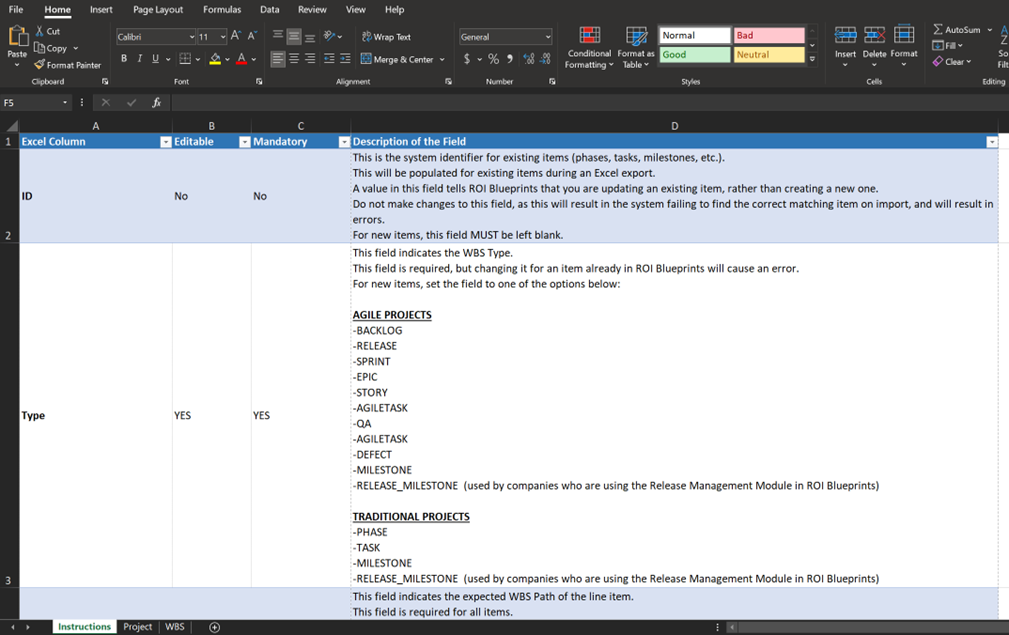This screenshot has height=635, width=1009.
Task: Click the Format as Table icon
Action: (x=636, y=38)
